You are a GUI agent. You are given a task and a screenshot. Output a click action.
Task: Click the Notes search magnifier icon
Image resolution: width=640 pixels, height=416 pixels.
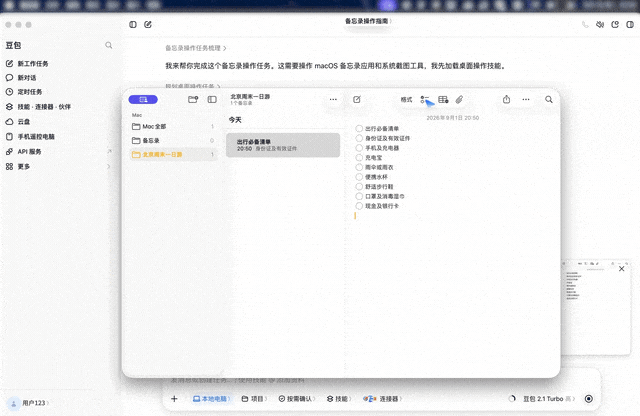click(x=549, y=99)
